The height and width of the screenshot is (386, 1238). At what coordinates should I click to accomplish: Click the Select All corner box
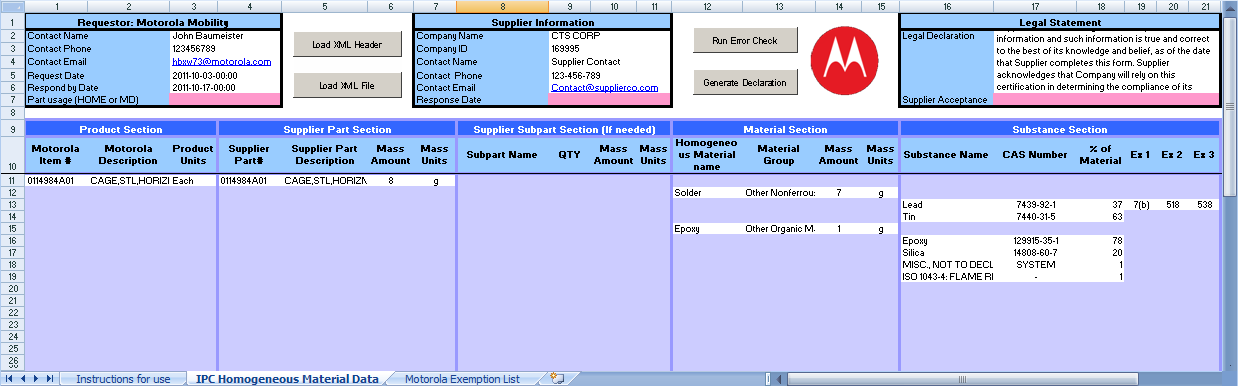(12, 6)
